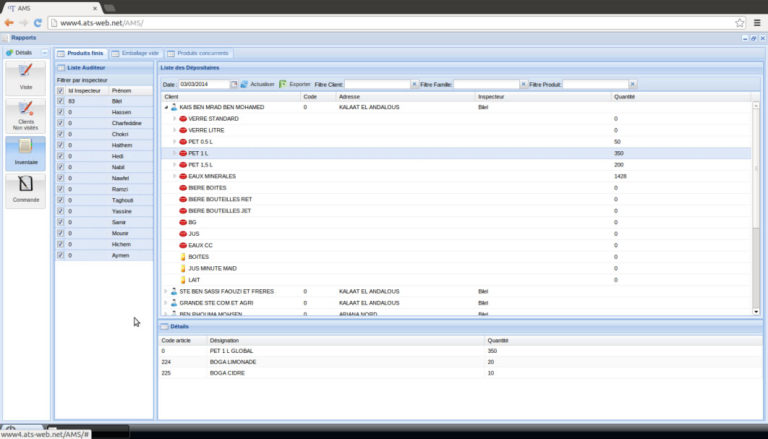The height and width of the screenshot is (439, 768).
Task: Open Clients Non visités in sidebar
Action: coord(26,115)
